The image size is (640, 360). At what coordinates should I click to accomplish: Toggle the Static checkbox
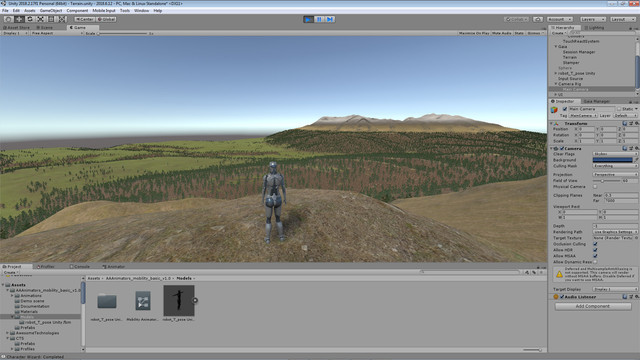(619, 109)
